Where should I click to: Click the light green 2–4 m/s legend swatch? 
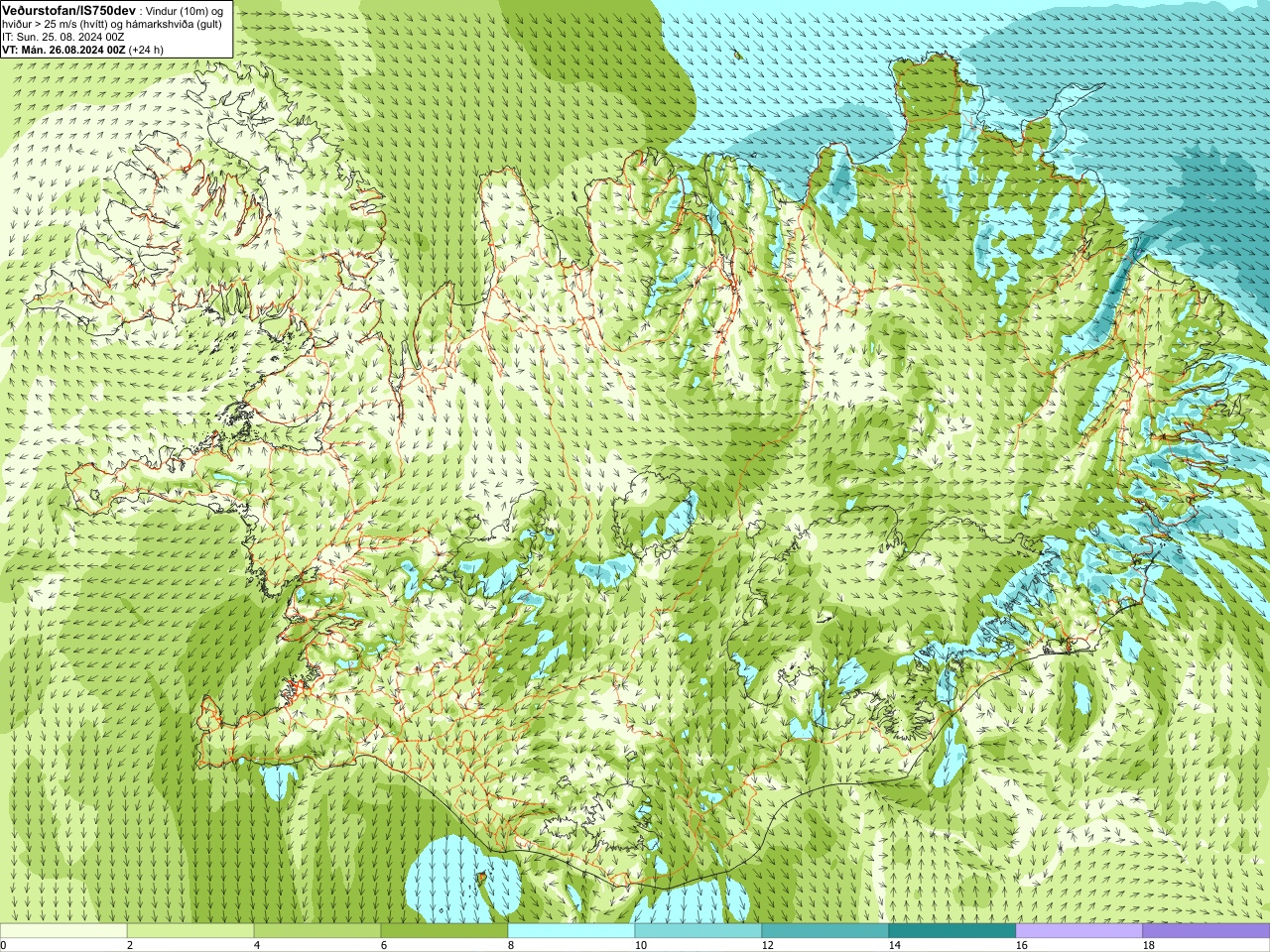coord(190,932)
